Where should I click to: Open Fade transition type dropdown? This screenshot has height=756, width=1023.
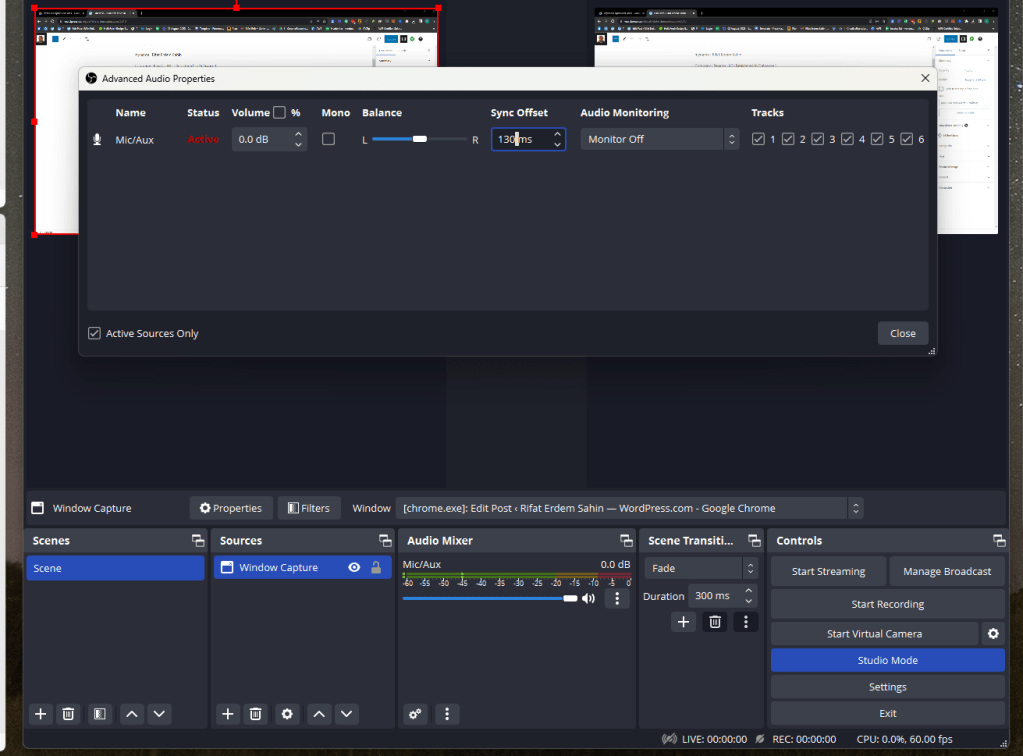coord(701,568)
